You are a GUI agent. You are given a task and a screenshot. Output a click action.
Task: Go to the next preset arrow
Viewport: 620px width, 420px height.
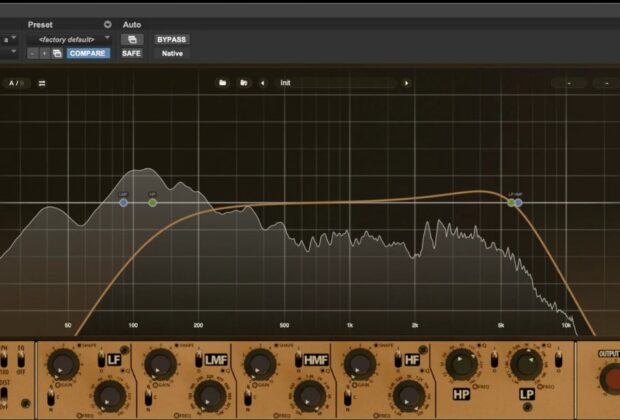click(406, 83)
